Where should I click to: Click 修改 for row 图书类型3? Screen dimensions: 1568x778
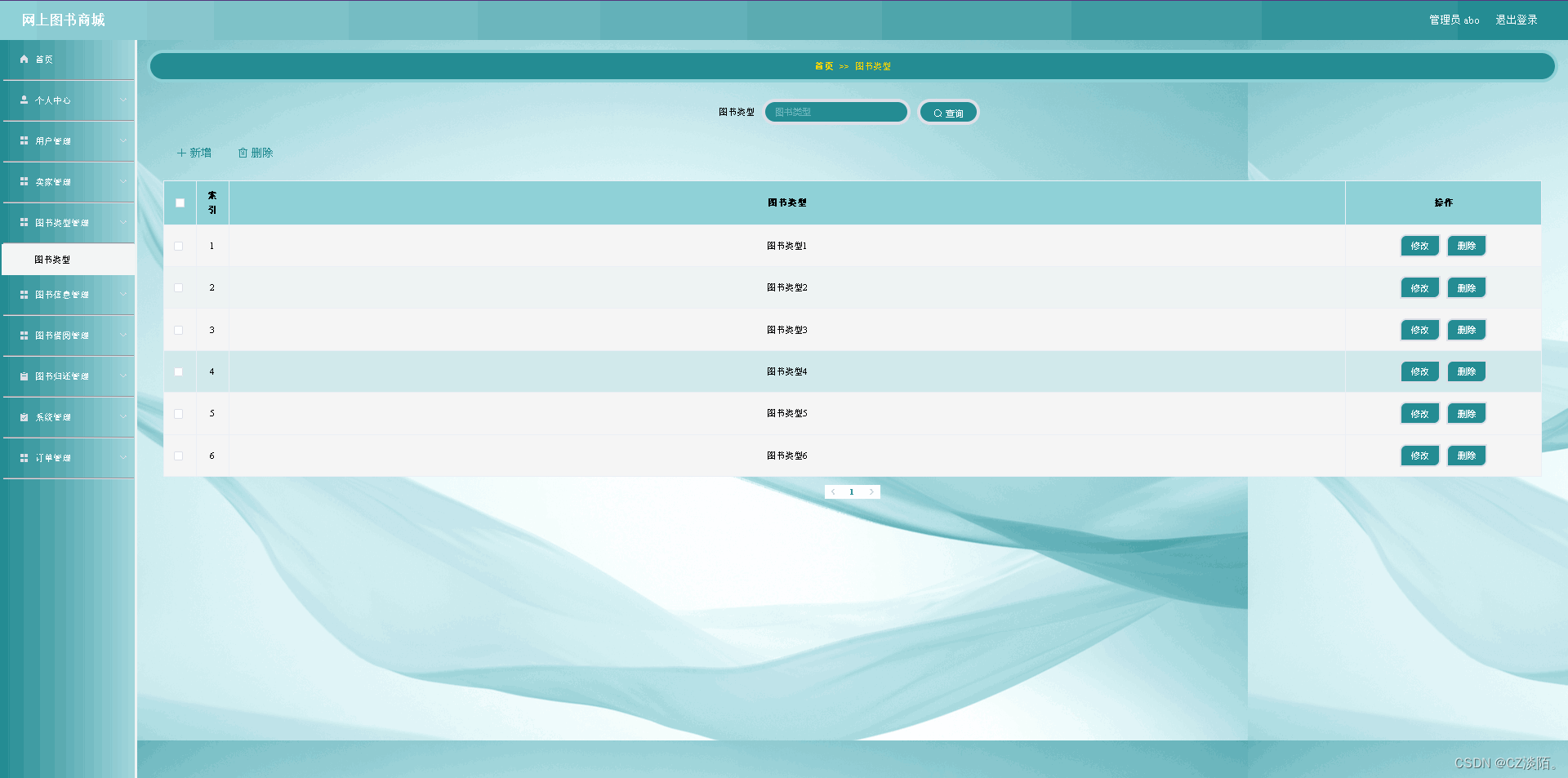tap(1419, 330)
